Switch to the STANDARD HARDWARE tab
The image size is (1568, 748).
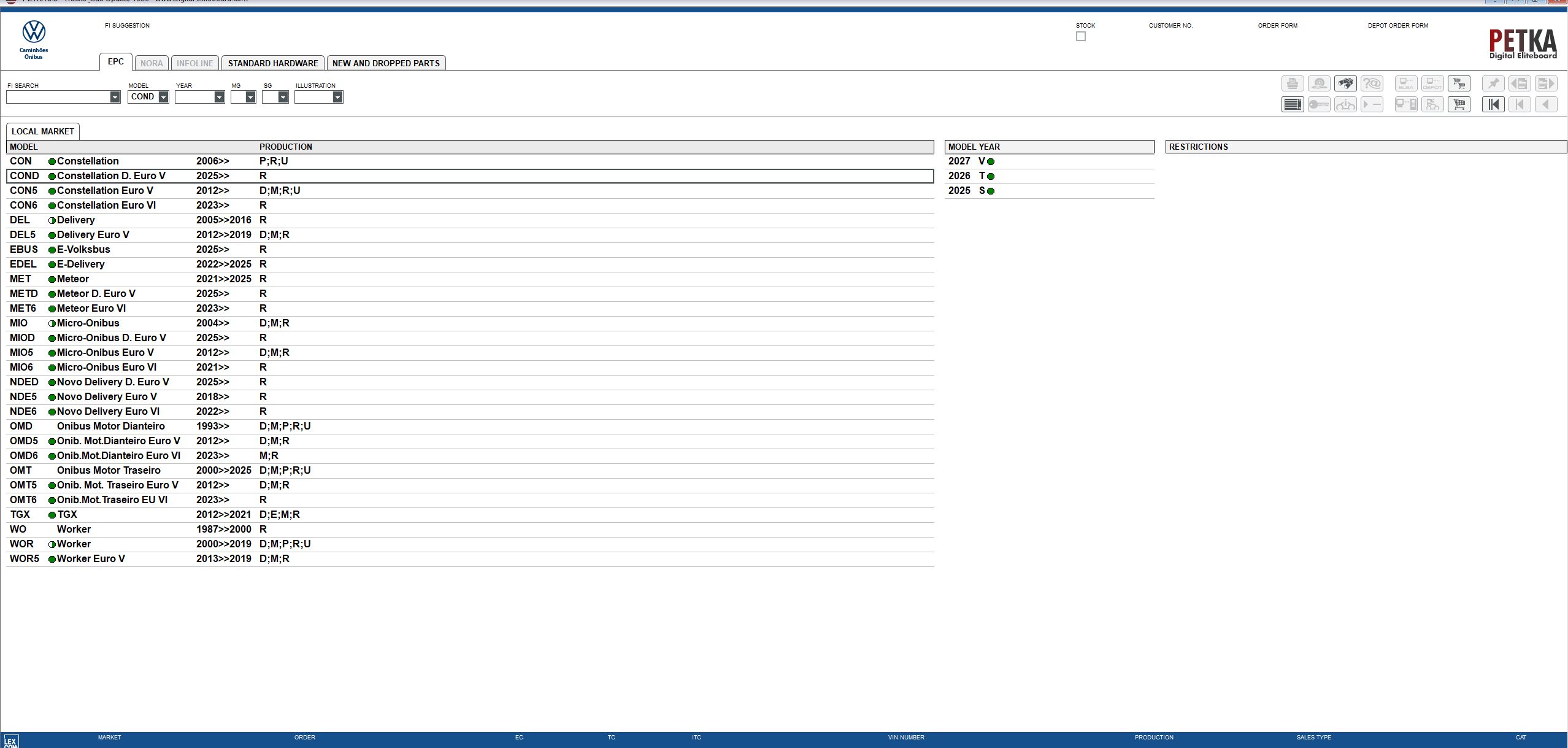pyautogui.click(x=274, y=63)
